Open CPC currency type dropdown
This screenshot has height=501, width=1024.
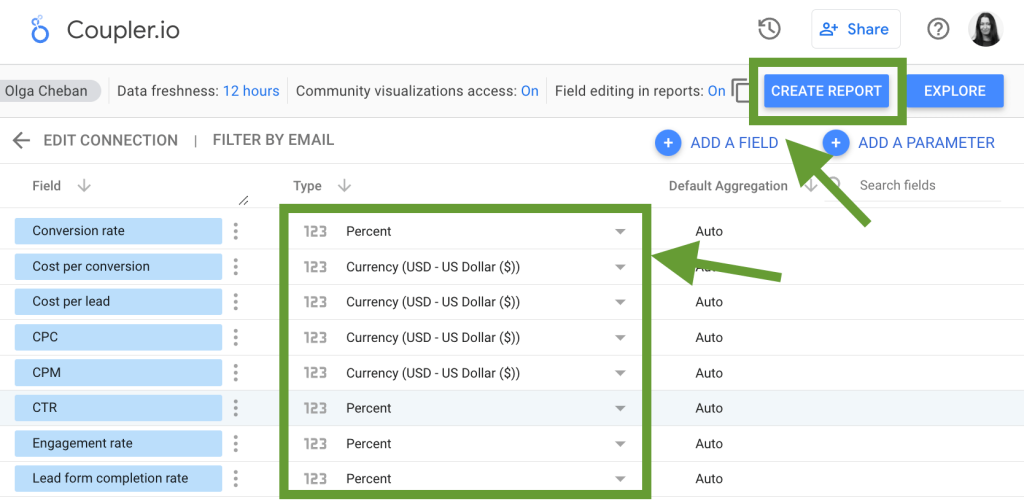click(x=620, y=338)
